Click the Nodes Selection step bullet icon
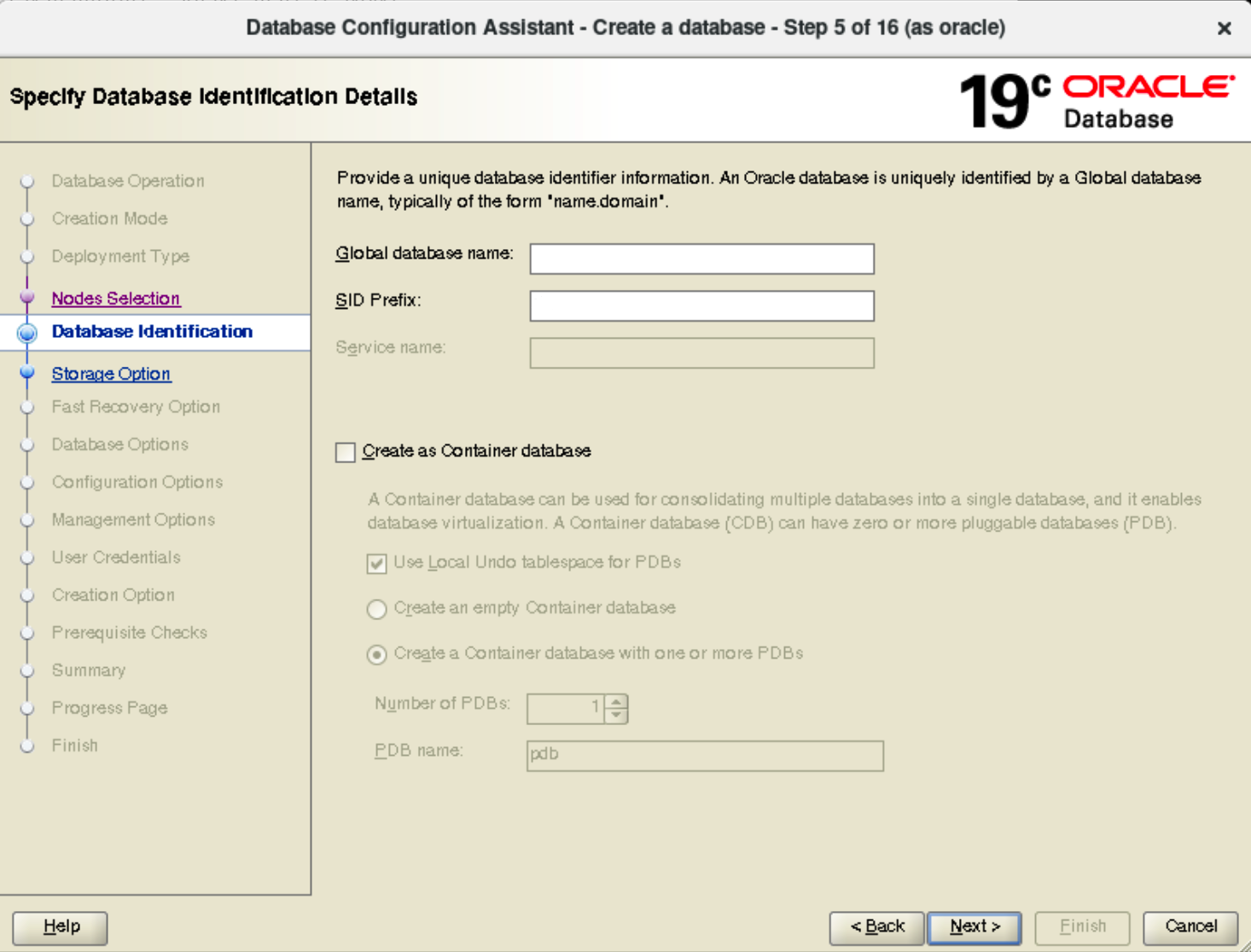Image resolution: width=1251 pixels, height=952 pixels. tap(27, 298)
